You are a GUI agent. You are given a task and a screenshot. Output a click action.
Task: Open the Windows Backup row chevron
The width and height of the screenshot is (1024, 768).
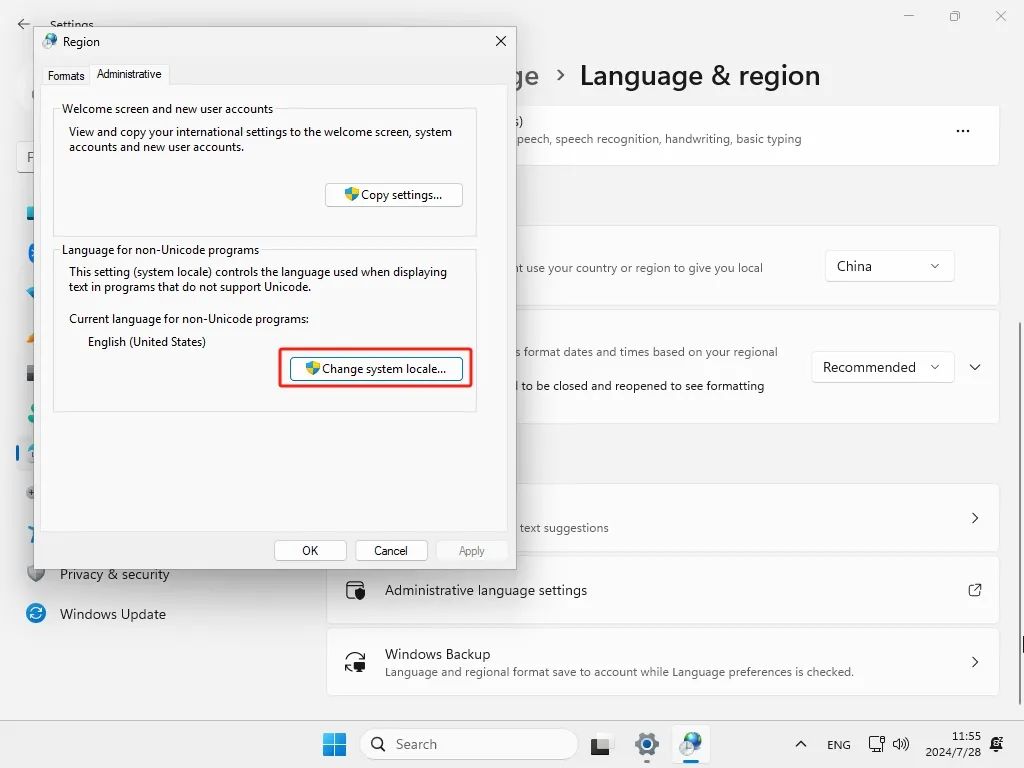(x=975, y=662)
